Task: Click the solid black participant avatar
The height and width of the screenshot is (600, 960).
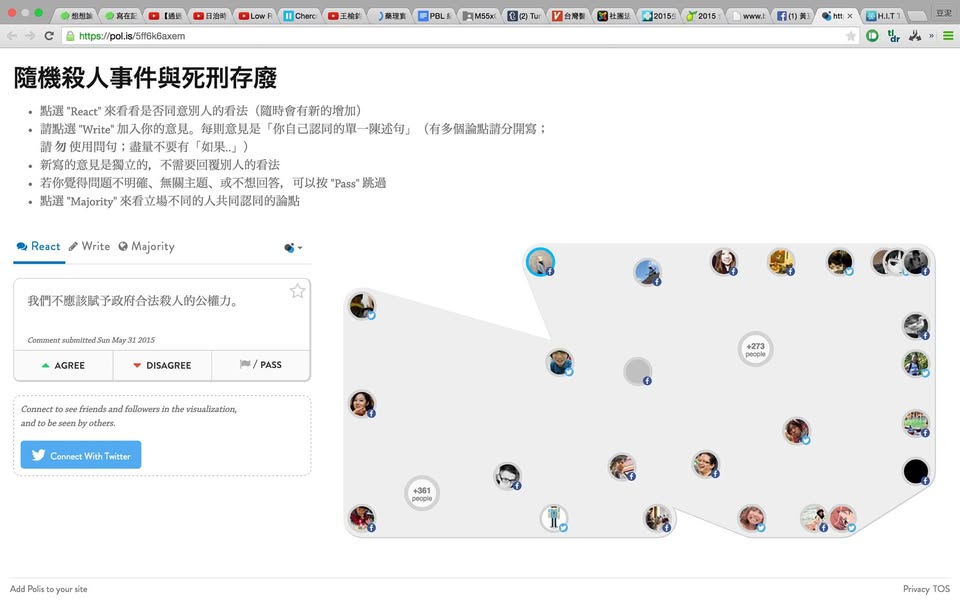Action: (x=915, y=471)
